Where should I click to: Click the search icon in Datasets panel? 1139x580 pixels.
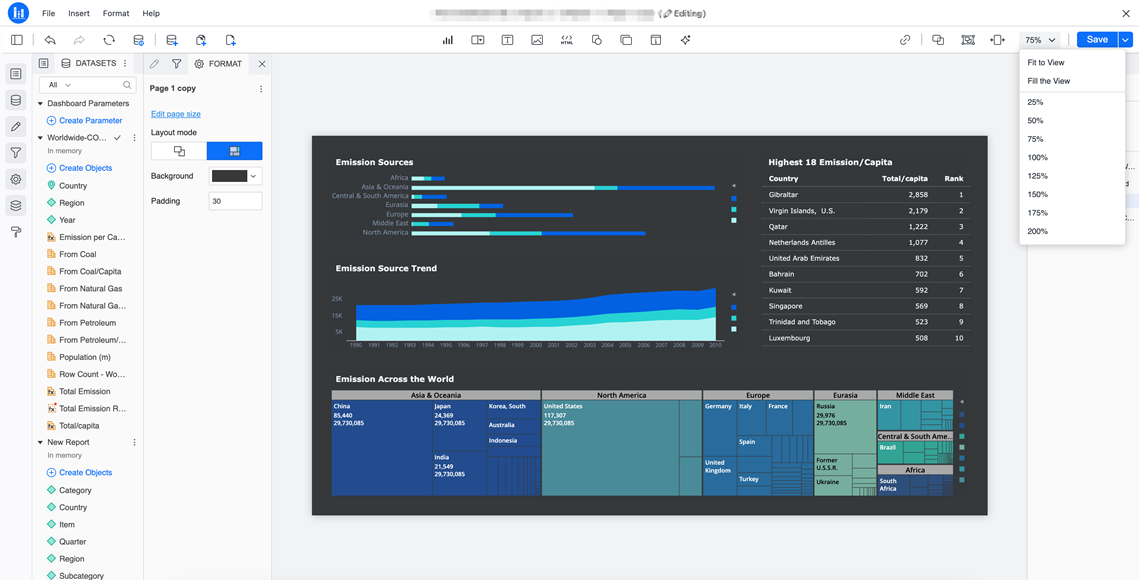(x=127, y=85)
